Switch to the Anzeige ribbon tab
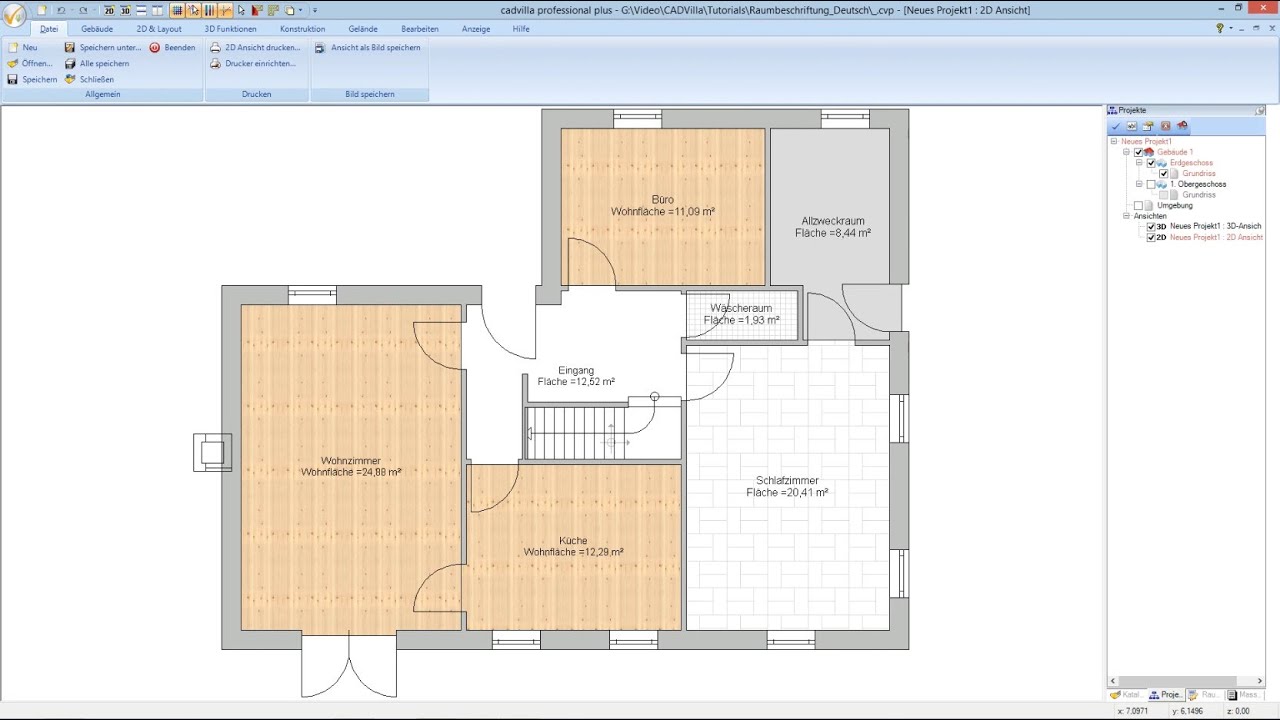1280x720 pixels. 476,29
